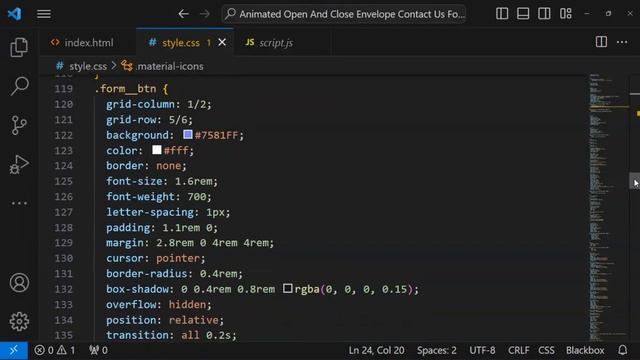Click the margin: 2.8rem 0 4rem 4rem line

coord(190,242)
